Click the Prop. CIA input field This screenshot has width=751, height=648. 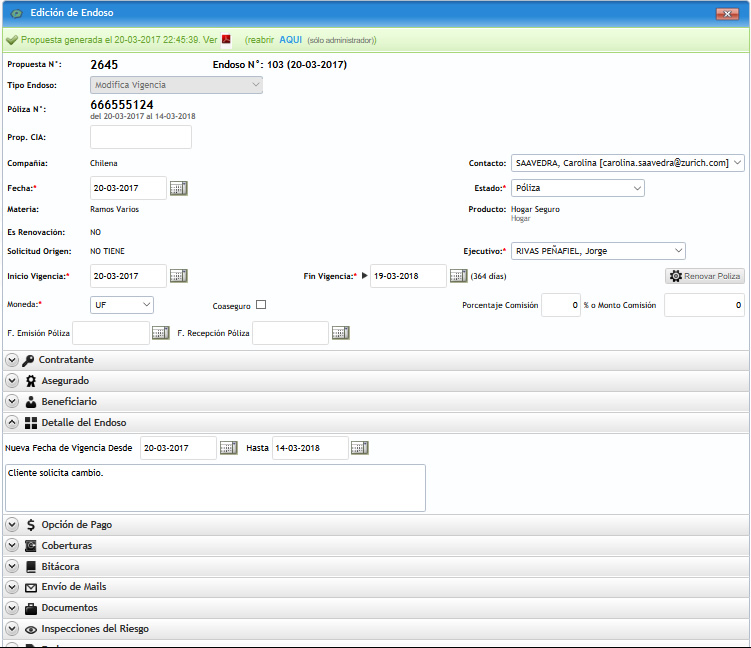141,137
